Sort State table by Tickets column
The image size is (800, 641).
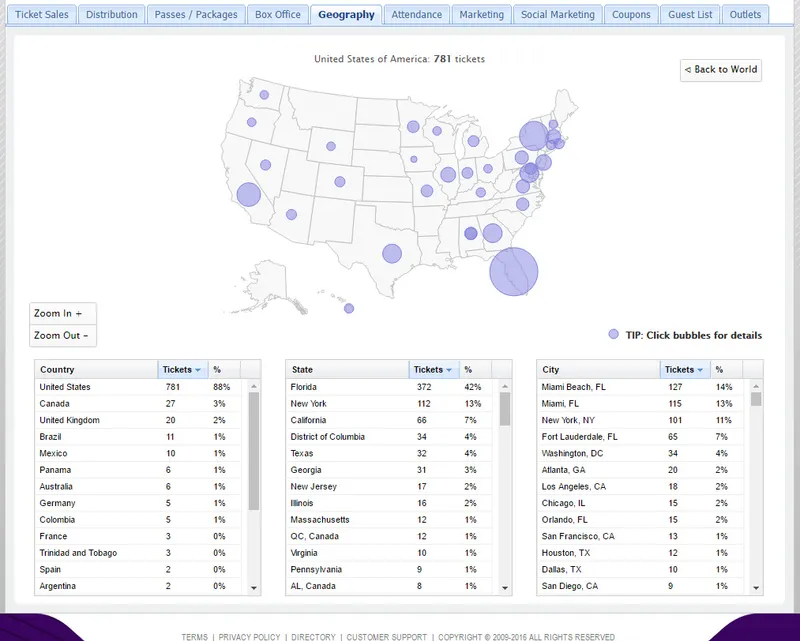click(x=433, y=369)
